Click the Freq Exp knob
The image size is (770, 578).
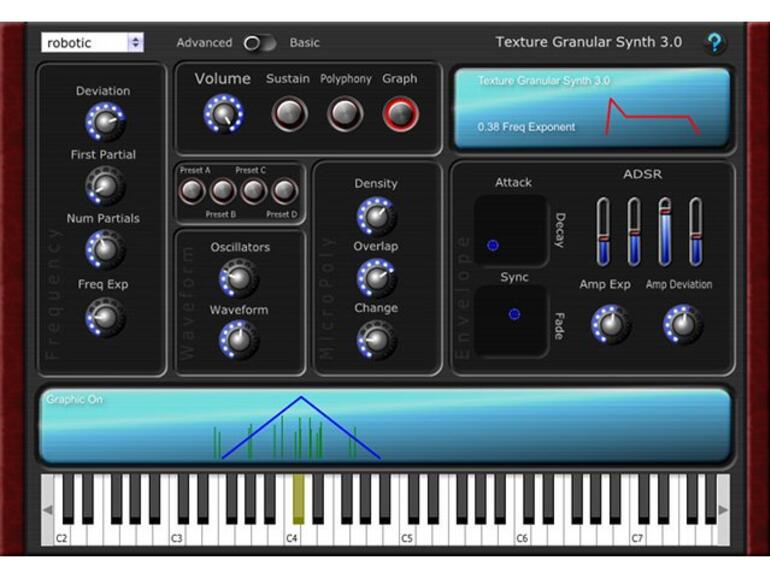click(x=106, y=317)
